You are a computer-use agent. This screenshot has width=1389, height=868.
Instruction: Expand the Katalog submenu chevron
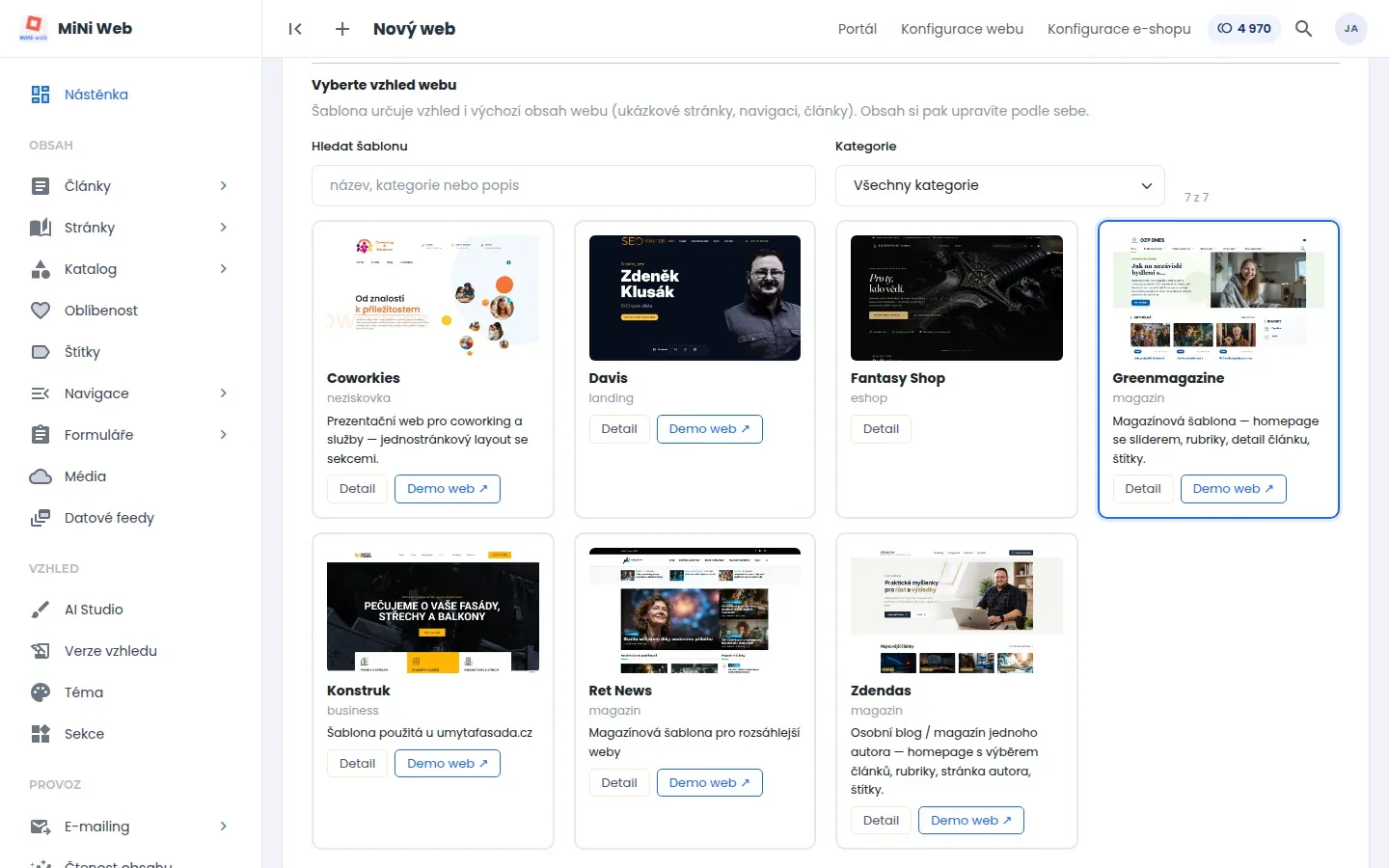click(223, 269)
